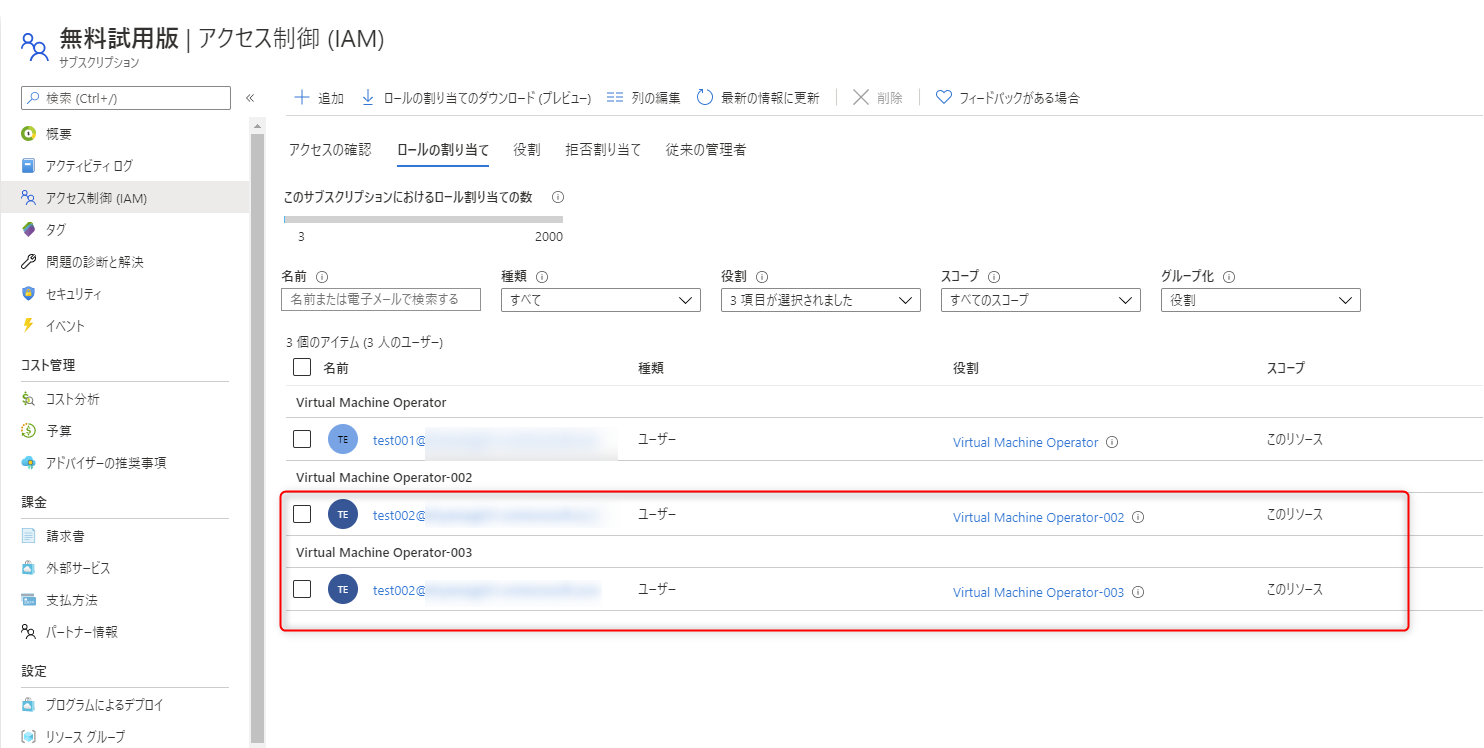Click the タグ tag icon
Screen dimensions: 1484x748
tap(29, 230)
